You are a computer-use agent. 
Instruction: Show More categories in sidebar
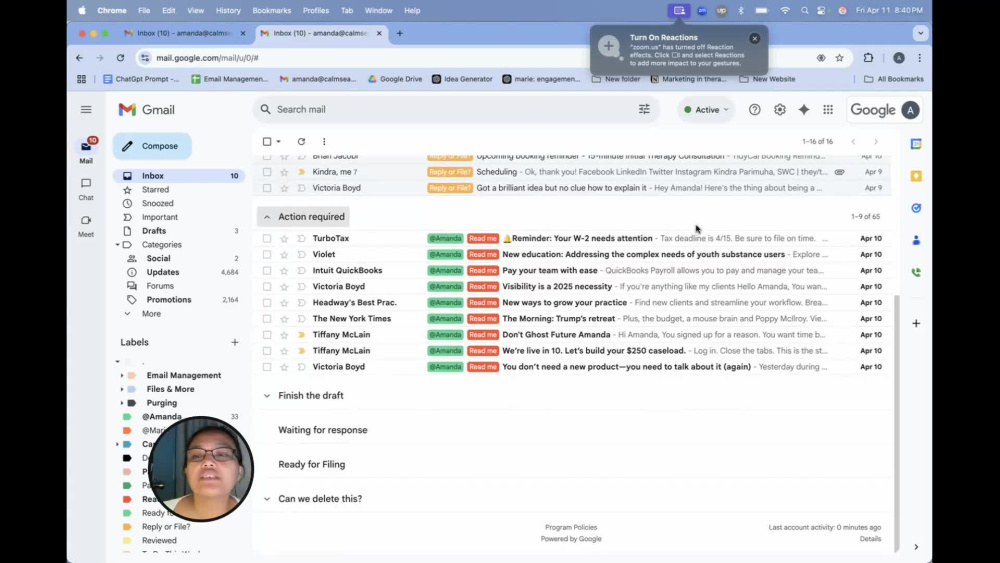point(151,314)
